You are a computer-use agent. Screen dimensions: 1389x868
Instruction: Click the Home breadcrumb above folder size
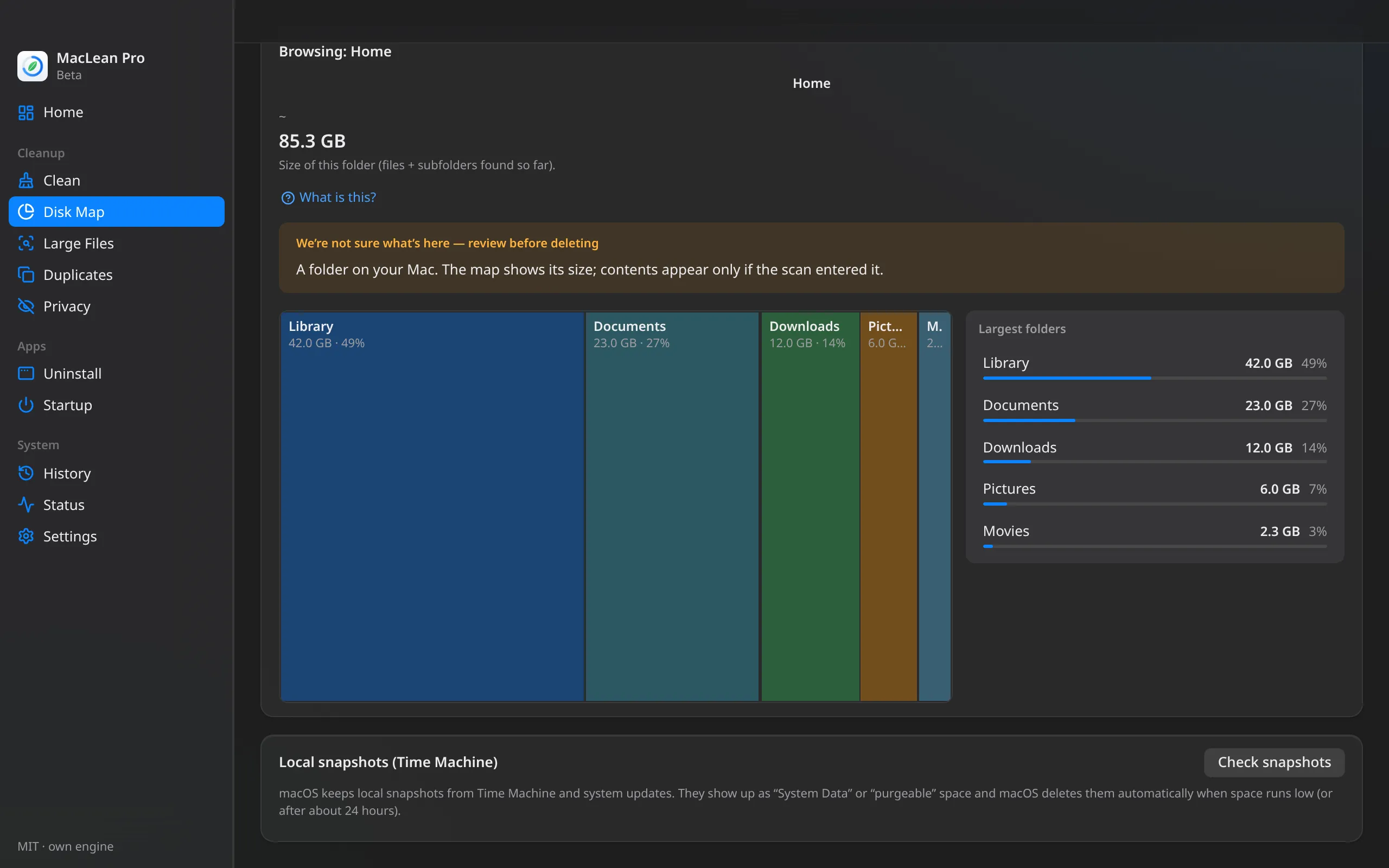coord(811,83)
